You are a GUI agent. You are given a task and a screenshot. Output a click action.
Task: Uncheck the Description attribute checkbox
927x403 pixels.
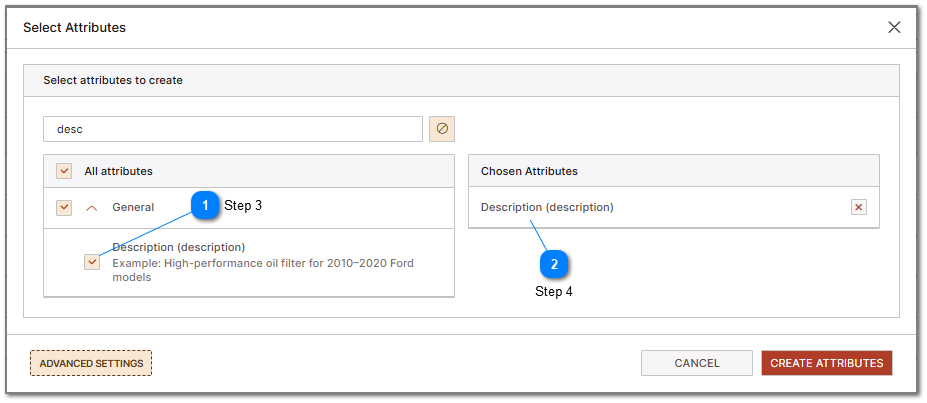[x=92, y=262]
